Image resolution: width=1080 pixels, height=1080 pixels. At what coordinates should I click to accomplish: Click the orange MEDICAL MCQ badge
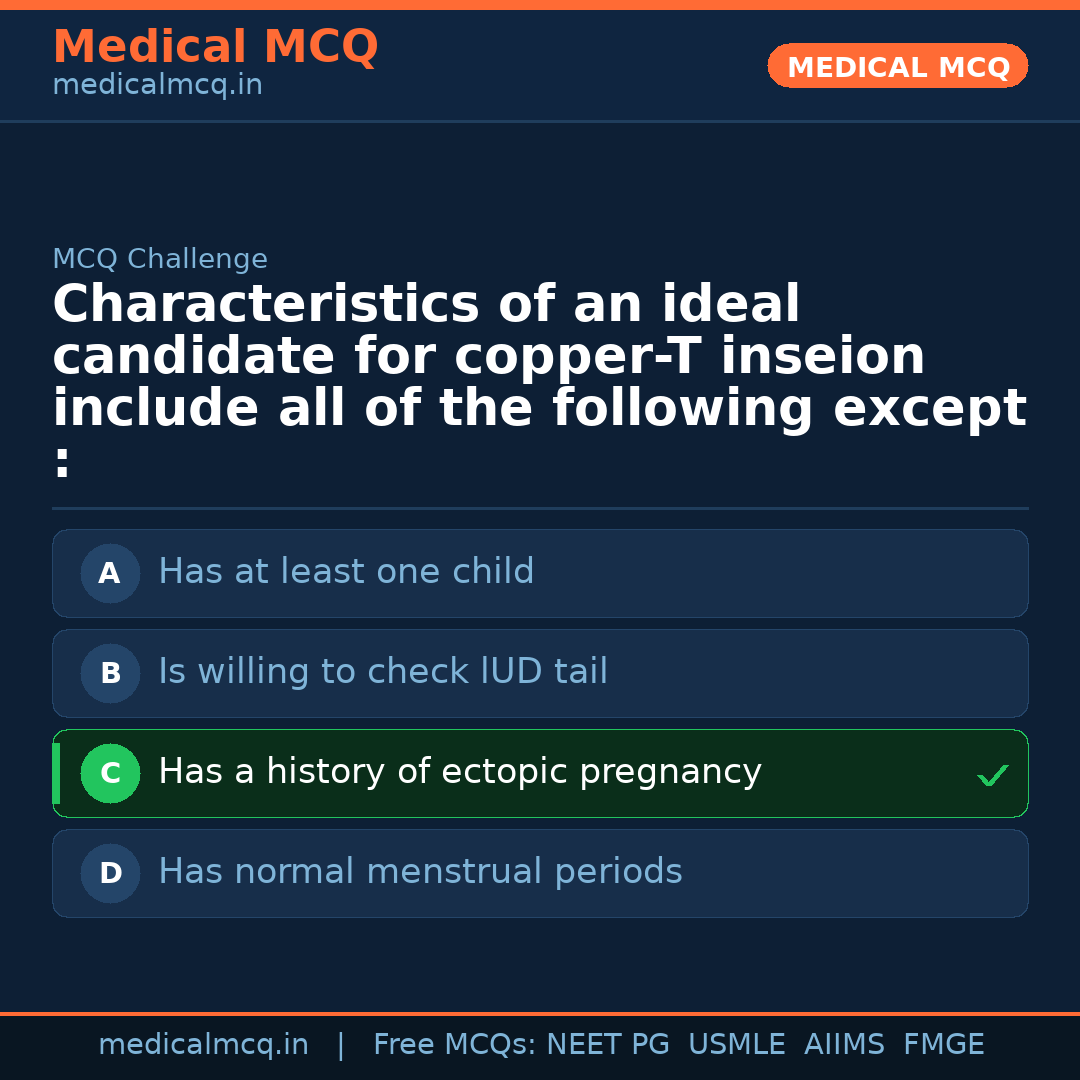tap(898, 67)
